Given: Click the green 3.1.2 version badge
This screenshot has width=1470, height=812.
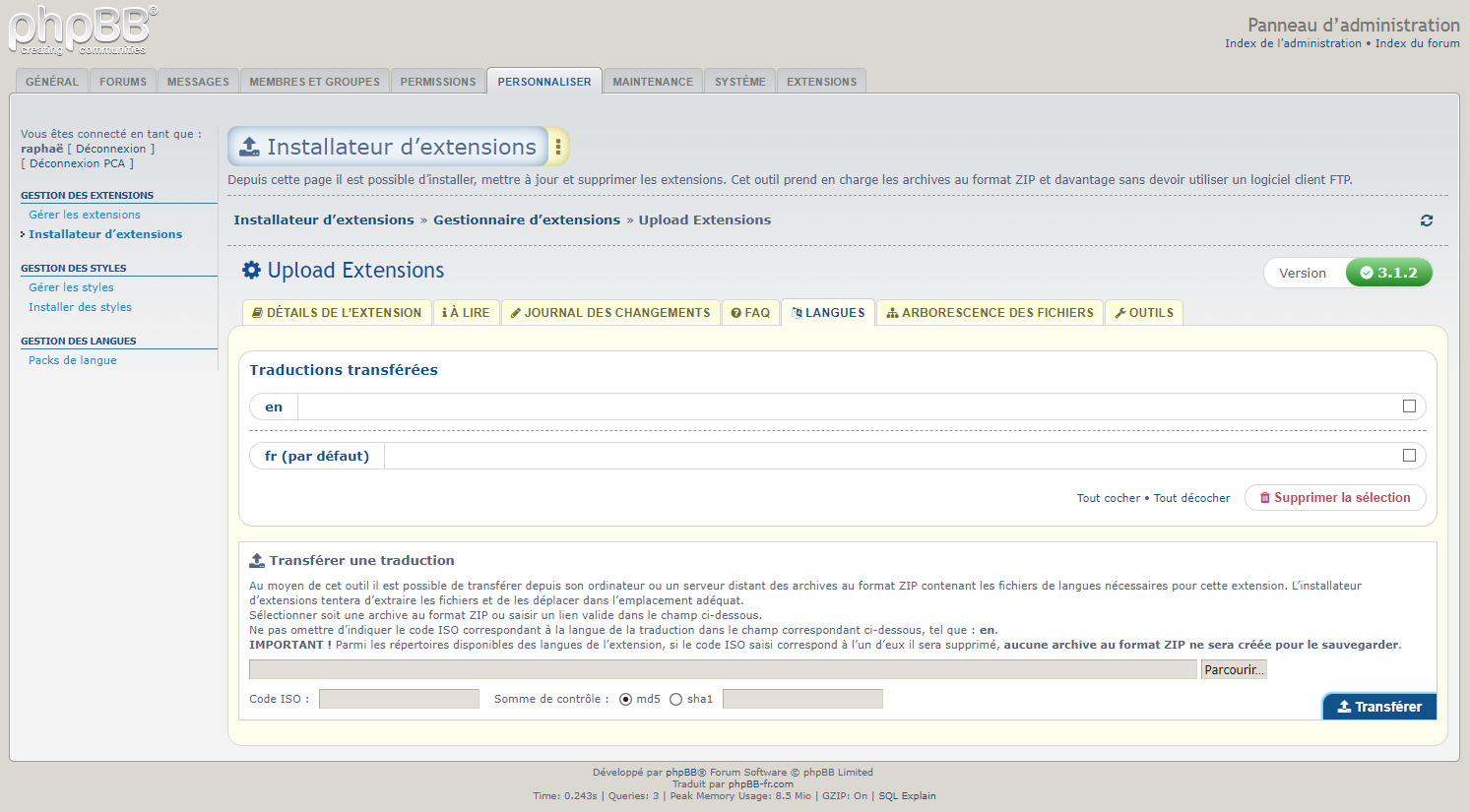Looking at the screenshot, I should click(1388, 273).
